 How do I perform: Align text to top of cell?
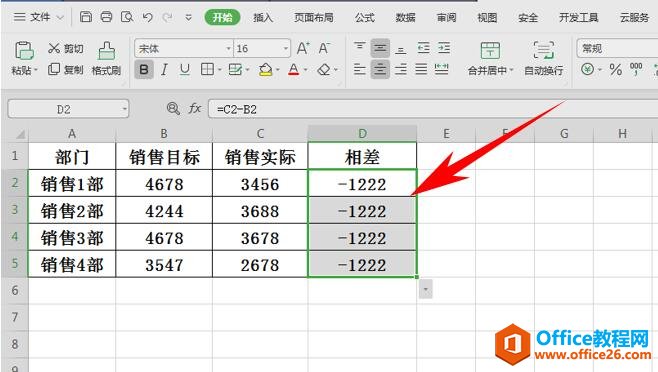point(360,48)
